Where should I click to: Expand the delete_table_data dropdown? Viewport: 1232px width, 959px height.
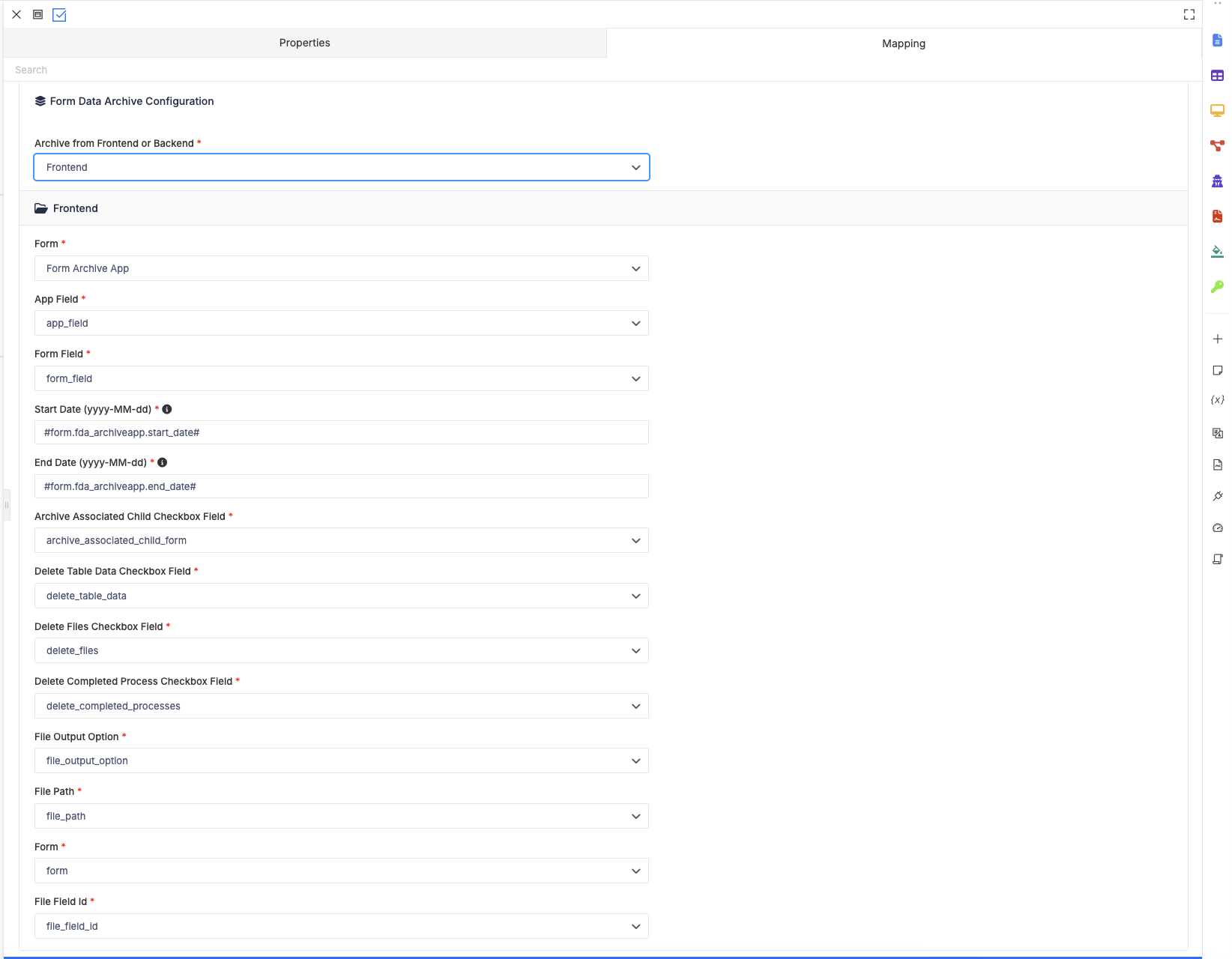[342, 596]
